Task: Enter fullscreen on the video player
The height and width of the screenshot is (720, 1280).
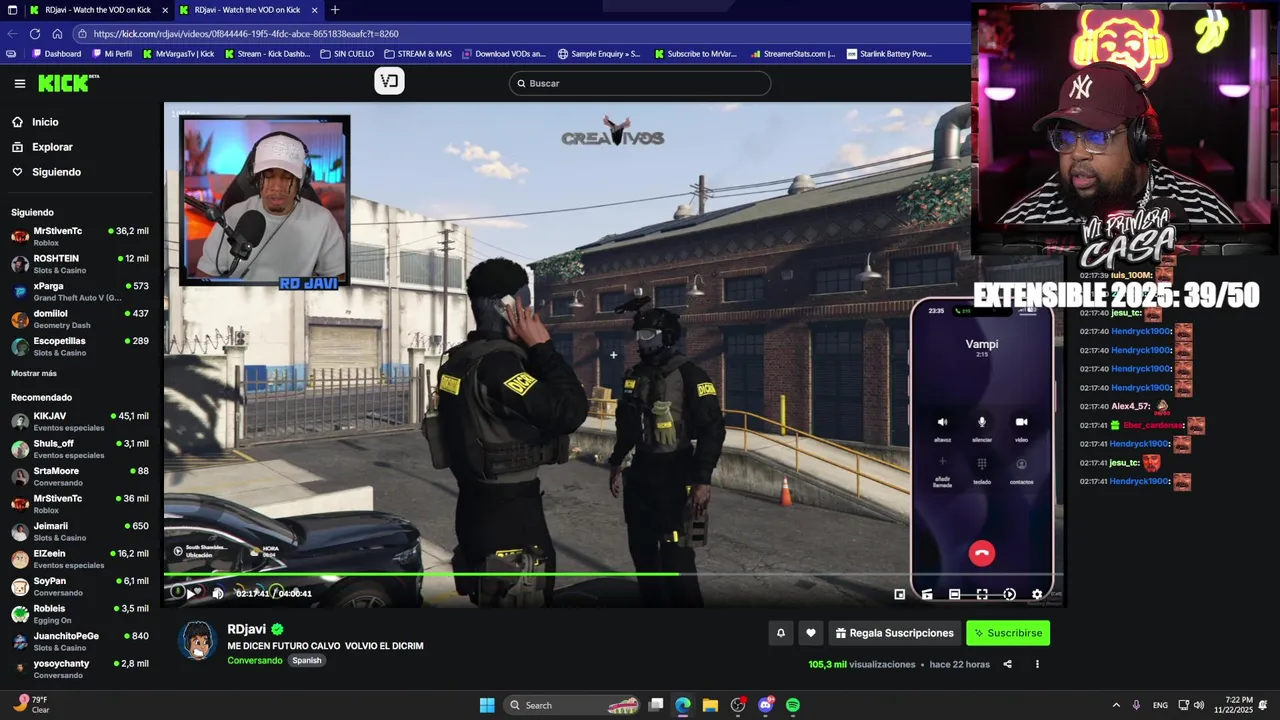Action: (982, 594)
